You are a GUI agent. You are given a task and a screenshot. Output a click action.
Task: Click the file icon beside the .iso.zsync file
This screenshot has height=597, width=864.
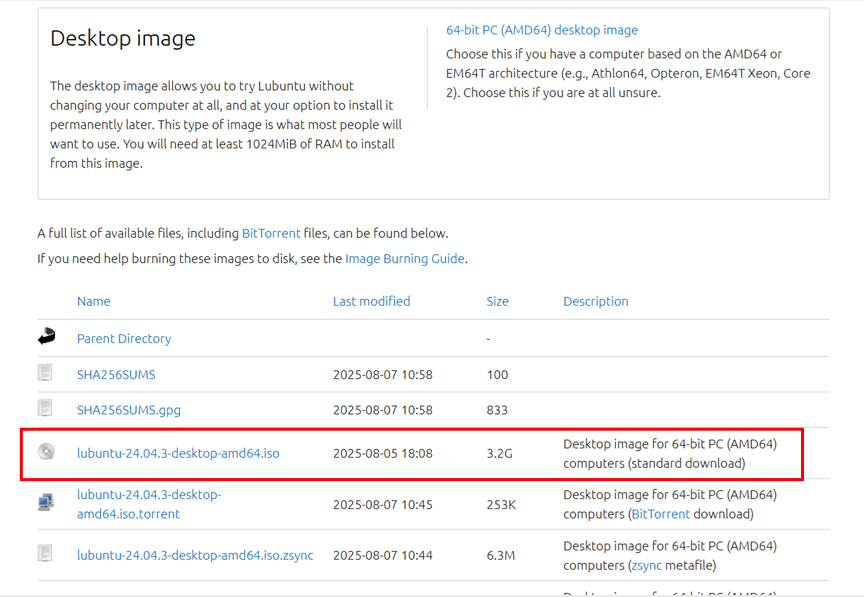45,553
